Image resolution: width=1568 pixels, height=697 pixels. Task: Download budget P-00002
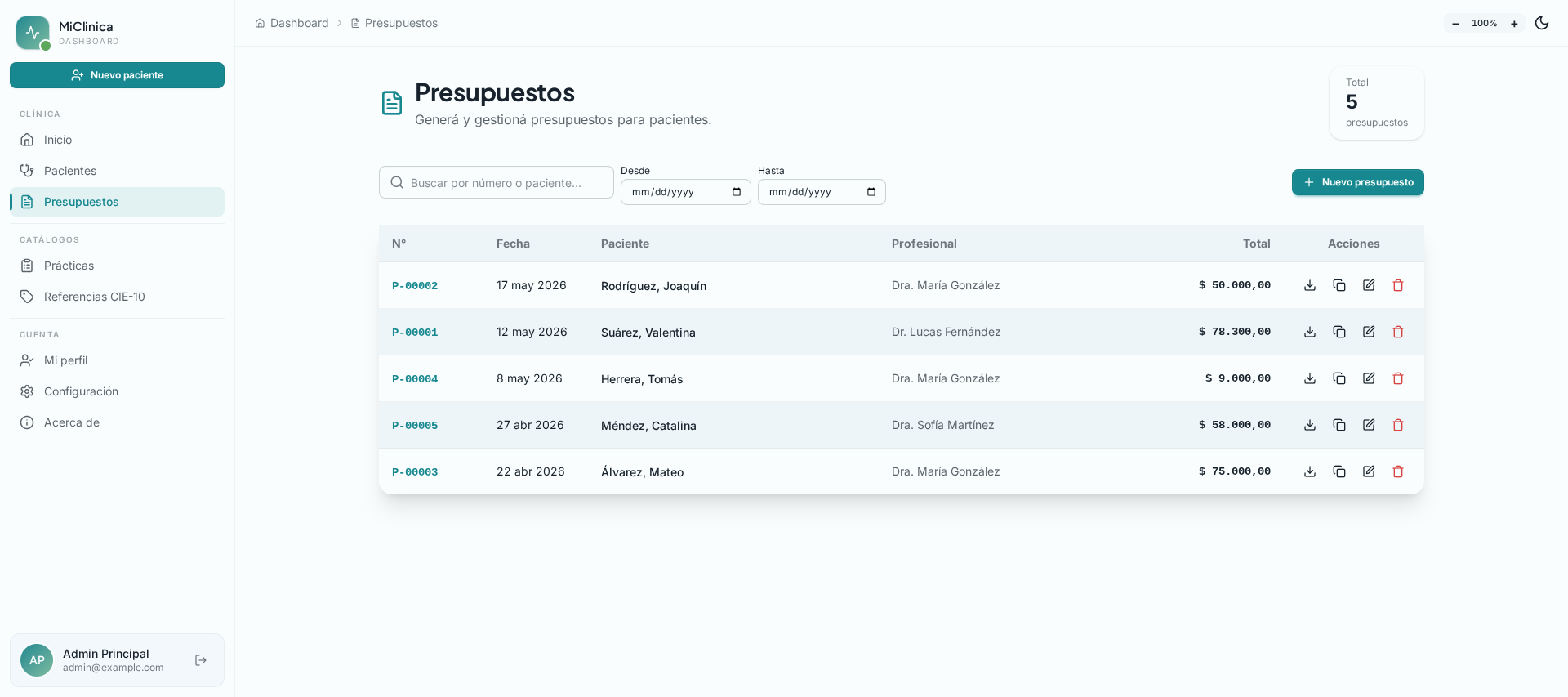[x=1310, y=285]
